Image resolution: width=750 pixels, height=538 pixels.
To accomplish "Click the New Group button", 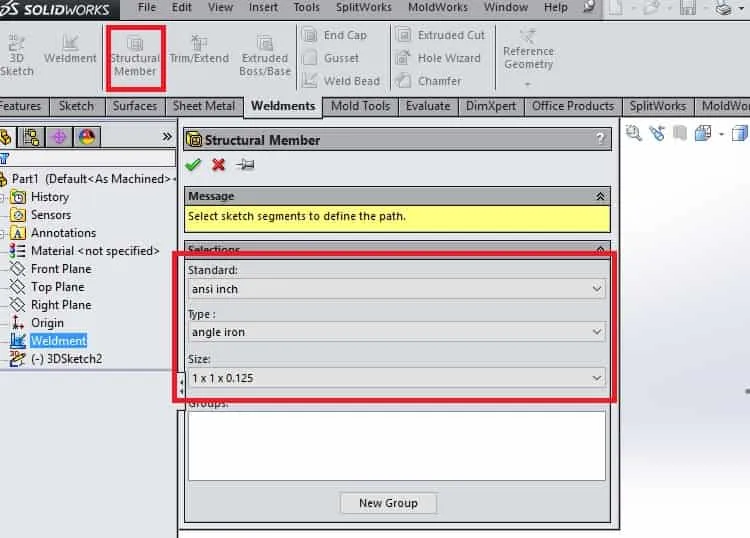I will pyautogui.click(x=388, y=503).
